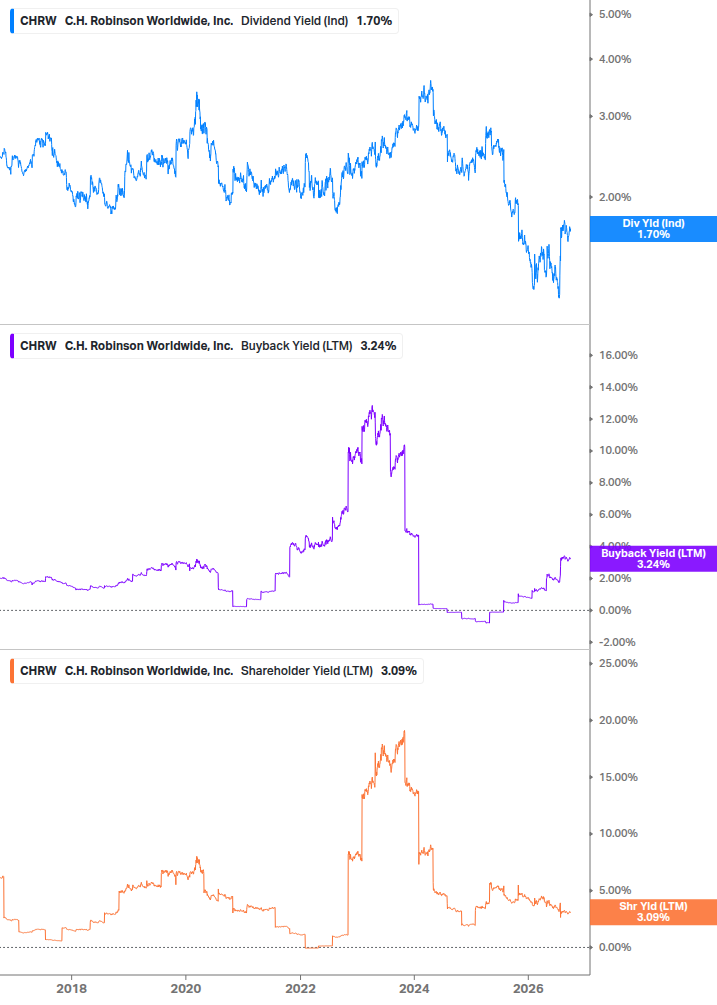
Task: Click the 3.24% value in Buyback Yield legend
Action: point(378,345)
